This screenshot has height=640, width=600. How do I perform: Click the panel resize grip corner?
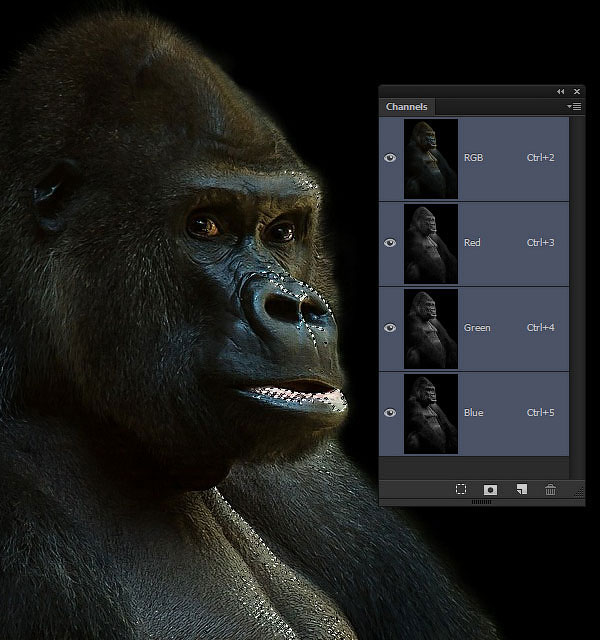pos(579,491)
